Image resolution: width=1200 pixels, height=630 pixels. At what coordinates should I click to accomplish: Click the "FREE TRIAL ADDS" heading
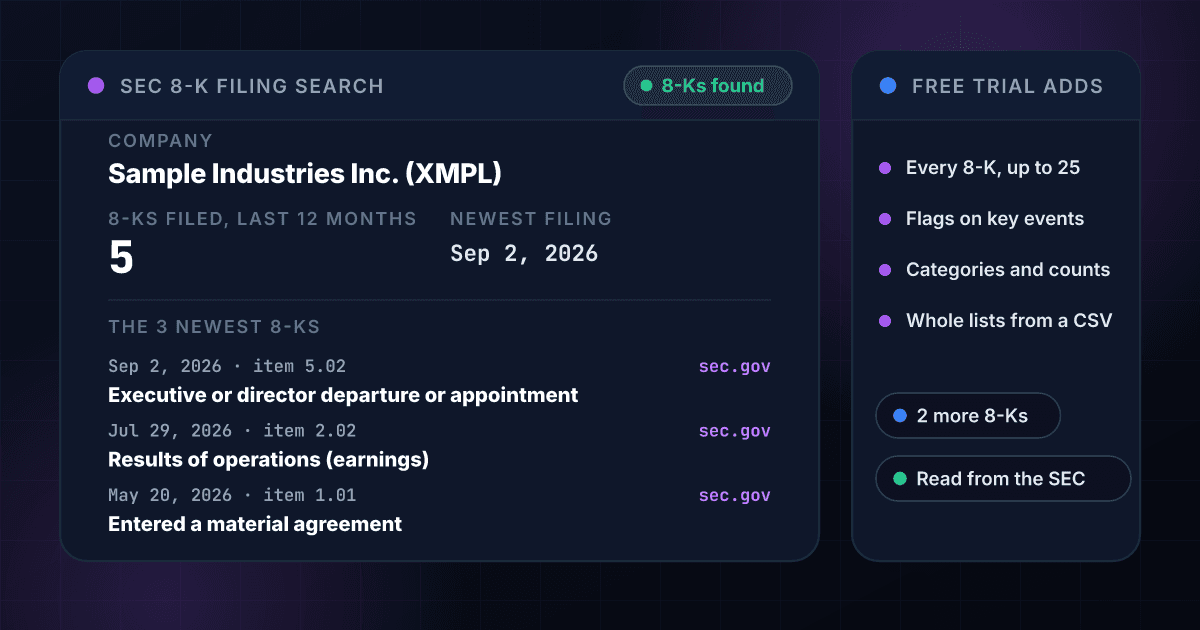click(x=1008, y=86)
